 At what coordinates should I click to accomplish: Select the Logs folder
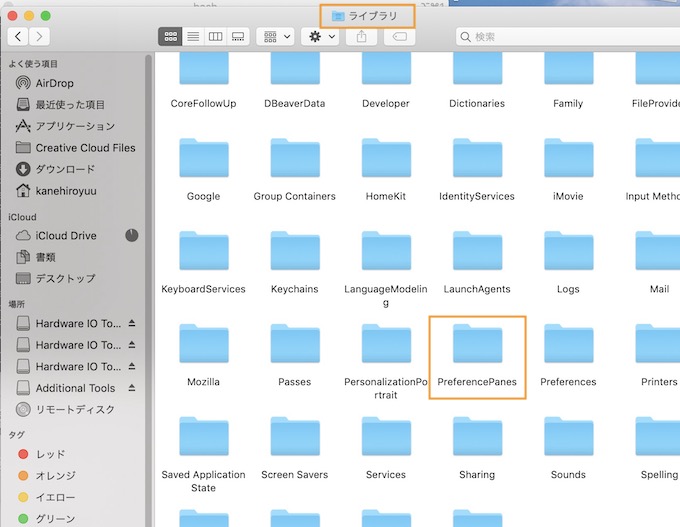(x=568, y=251)
